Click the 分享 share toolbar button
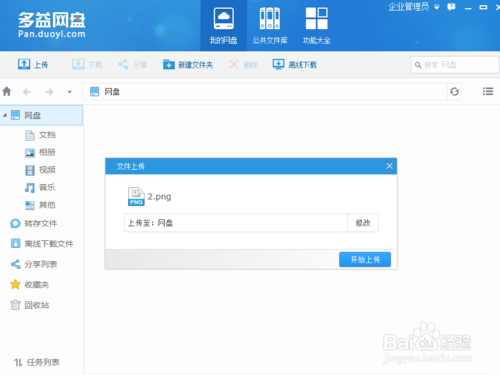500x375 pixels. point(132,64)
